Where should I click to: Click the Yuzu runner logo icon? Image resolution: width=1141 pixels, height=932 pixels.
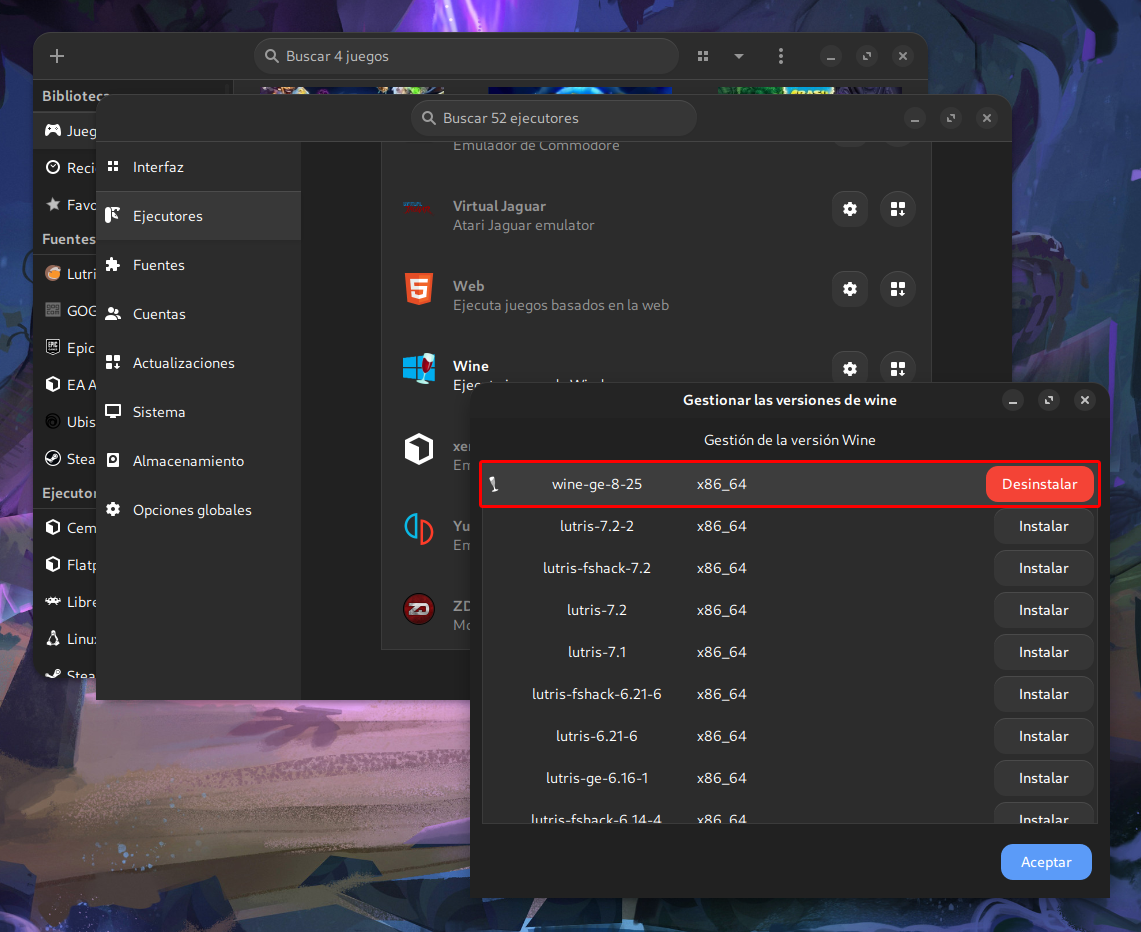coord(419,529)
